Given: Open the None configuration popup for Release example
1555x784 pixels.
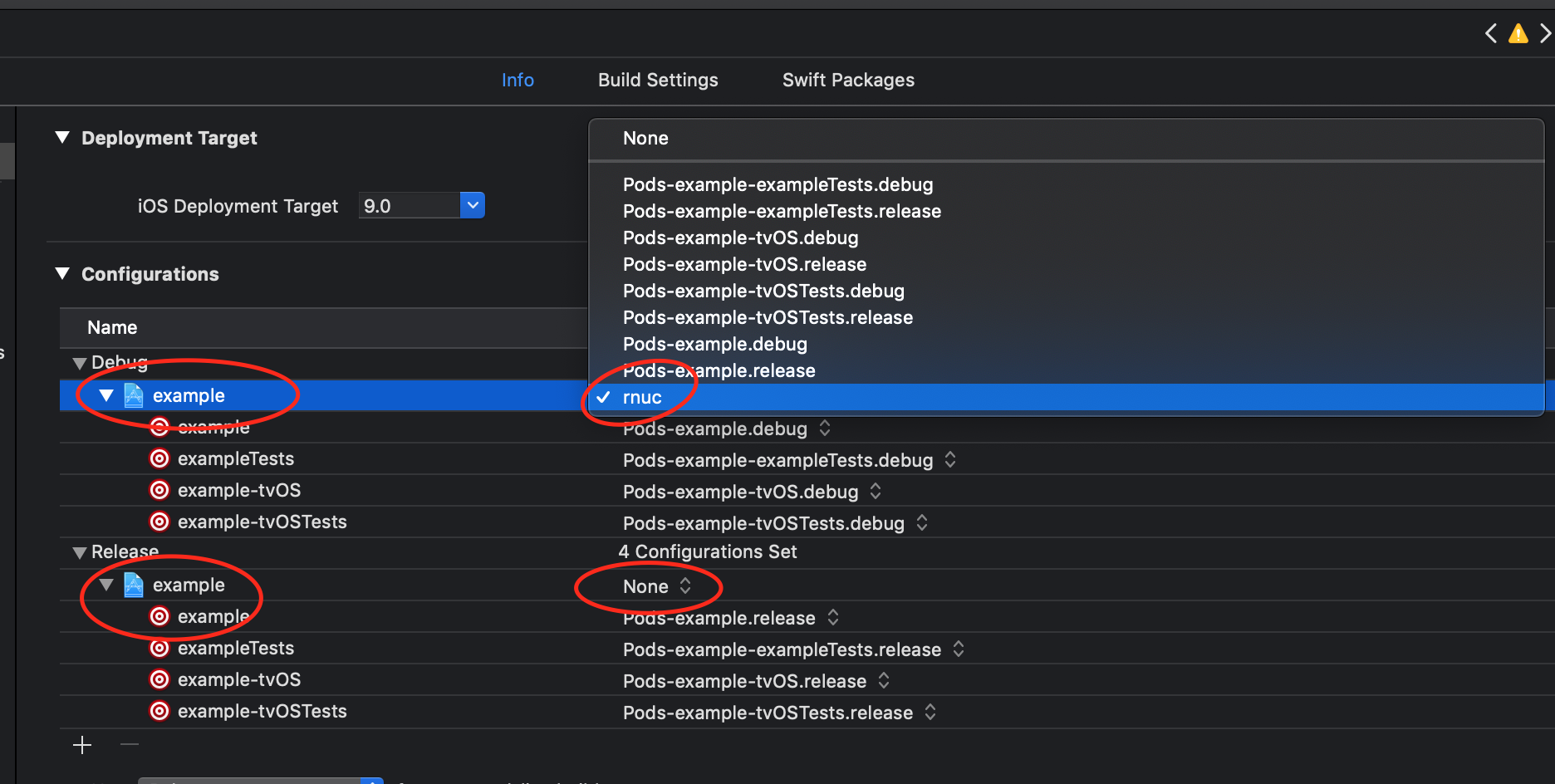Looking at the screenshot, I should click(657, 586).
